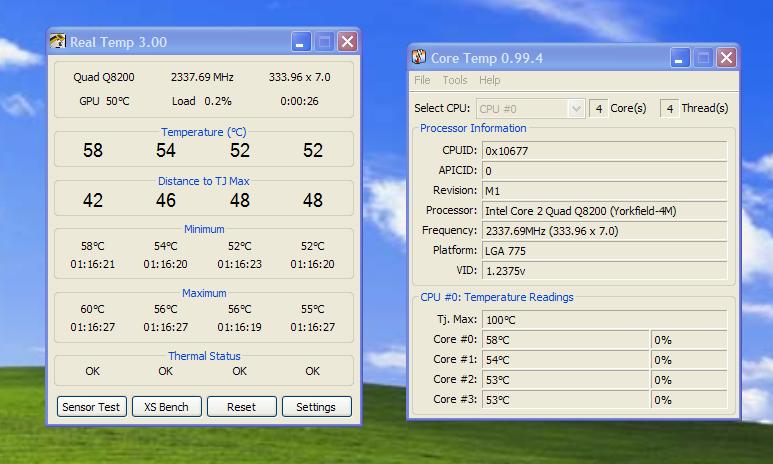Click the Core Temp title bar app icon
This screenshot has height=464, width=773.
[419, 57]
